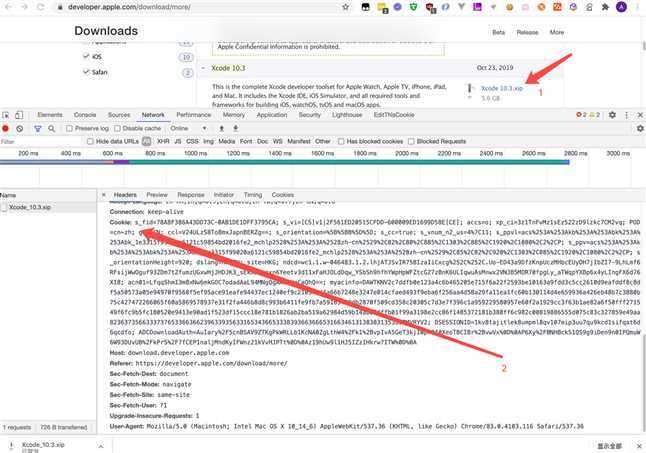Open the Beta downloads link
The image size is (646, 453).
pos(499,32)
